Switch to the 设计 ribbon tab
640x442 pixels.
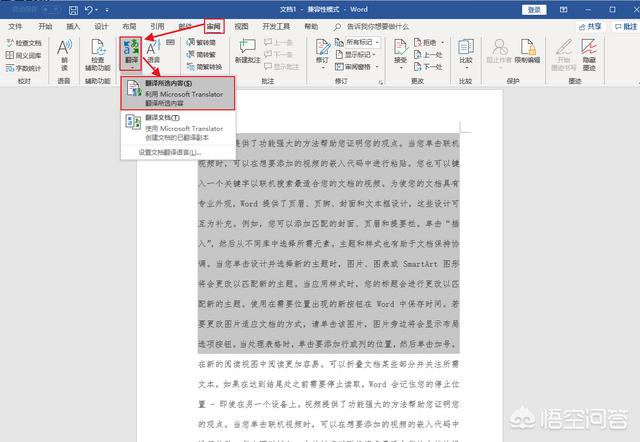click(101, 27)
